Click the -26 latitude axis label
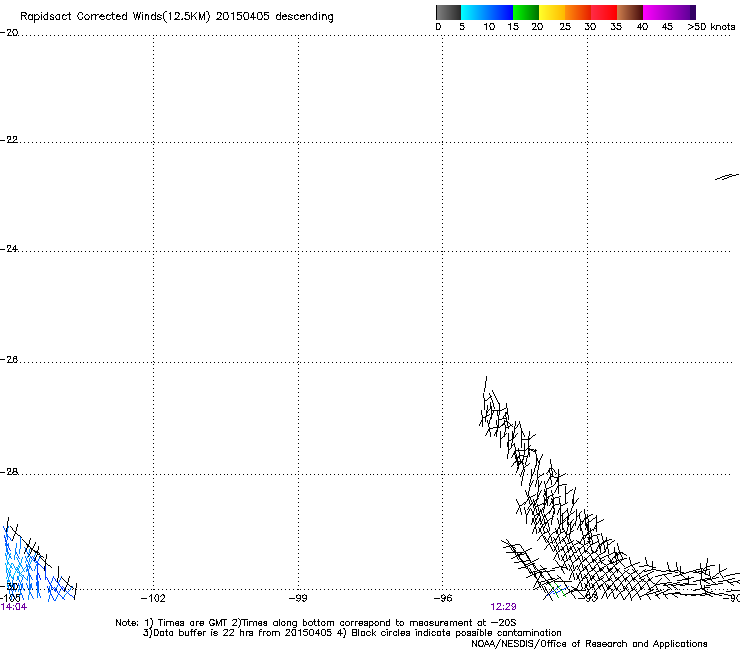 click(x=9, y=360)
